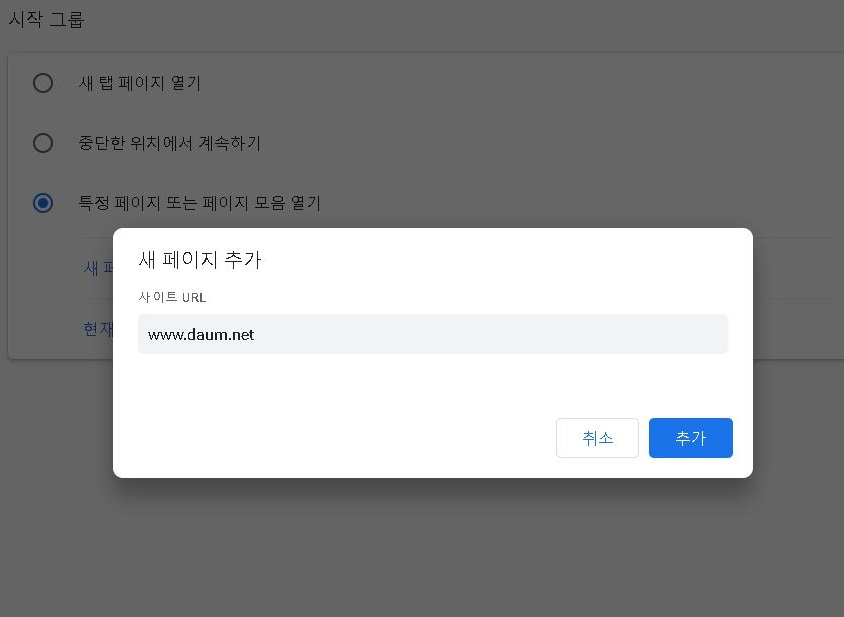Screen dimensions: 844x617
Task: Click '특정 페이지 또는 페이지 모음 열기' label
Action: [200, 203]
